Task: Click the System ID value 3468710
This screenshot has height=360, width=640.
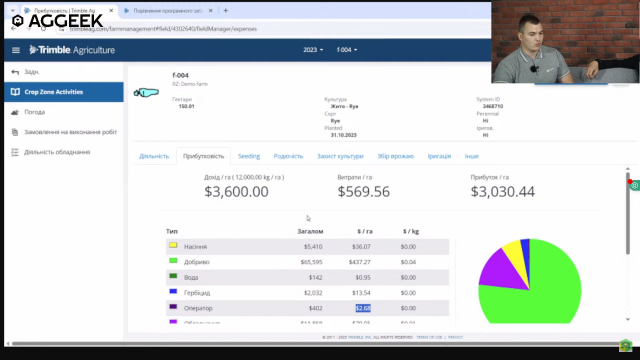Action: tap(493, 106)
